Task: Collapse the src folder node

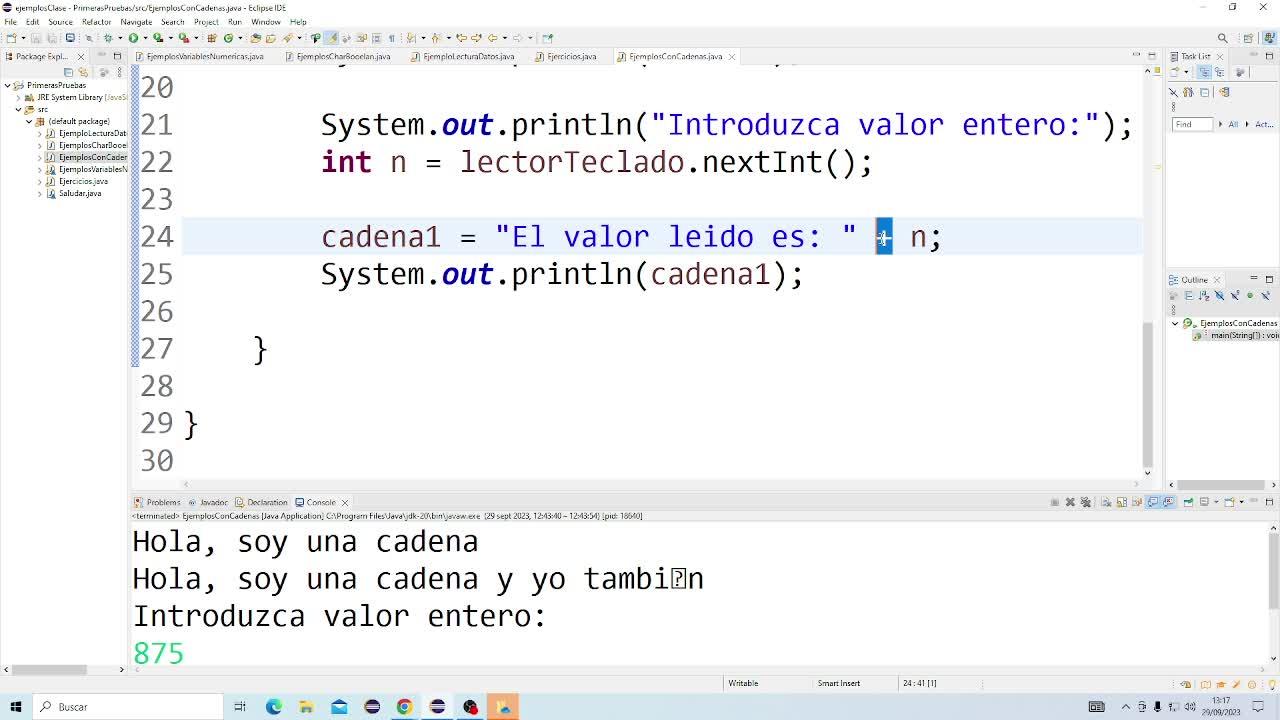Action: click(x=19, y=109)
